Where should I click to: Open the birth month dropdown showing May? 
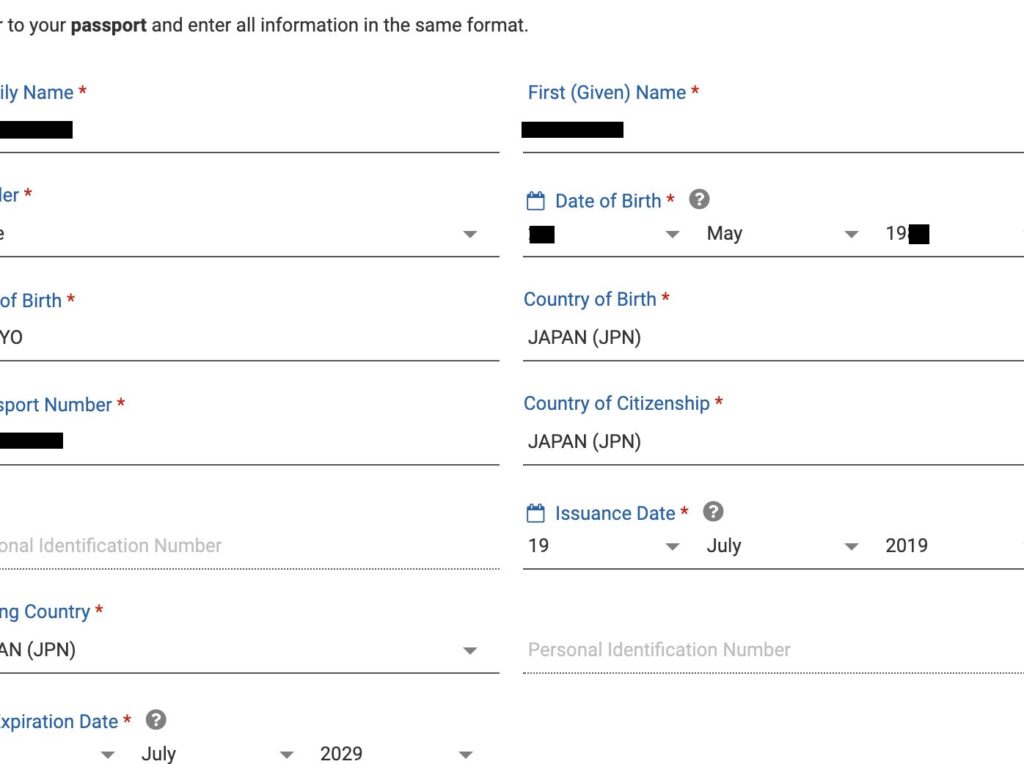pyautogui.click(x=782, y=234)
